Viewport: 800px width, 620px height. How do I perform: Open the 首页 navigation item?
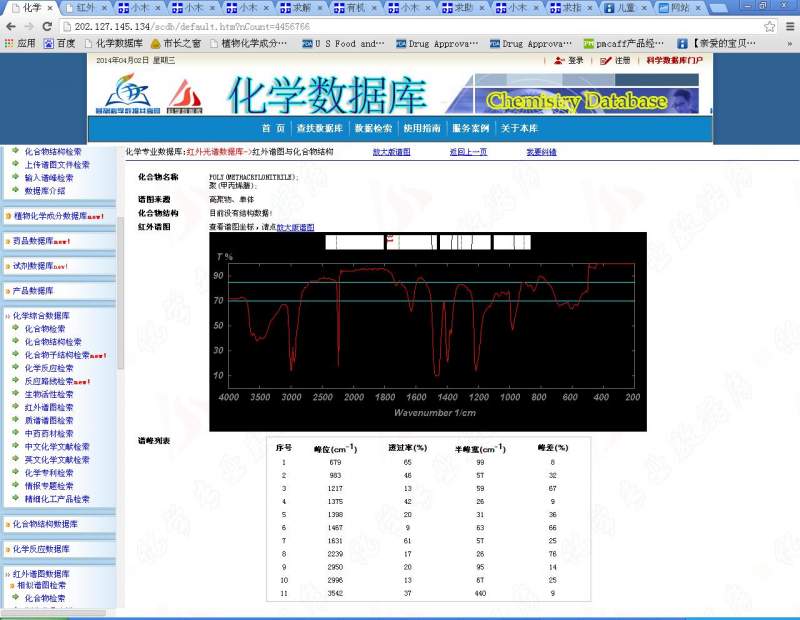pyautogui.click(x=273, y=128)
